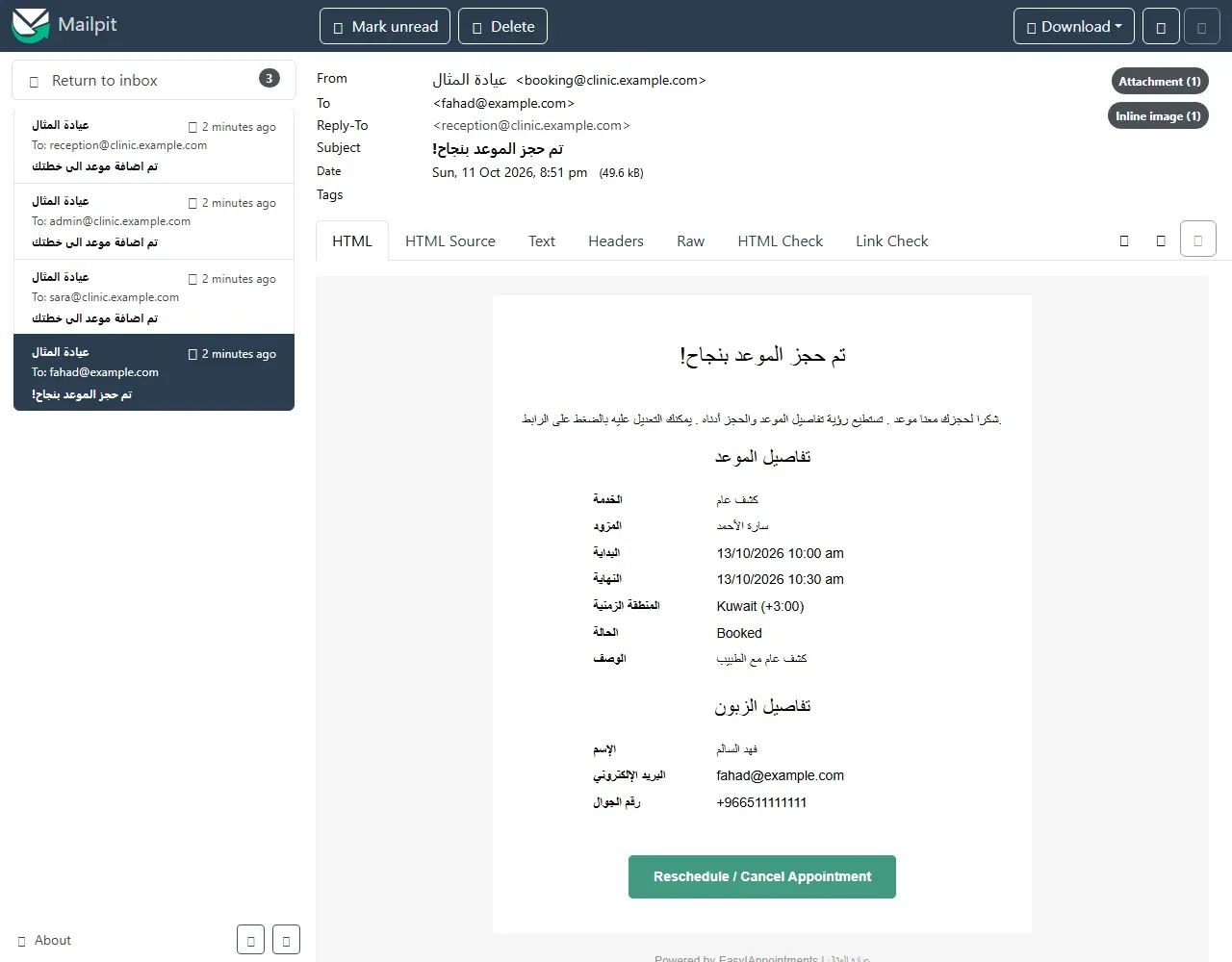The height and width of the screenshot is (962, 1232).
Task: Mark this message as unread
Action: [385, 27]
